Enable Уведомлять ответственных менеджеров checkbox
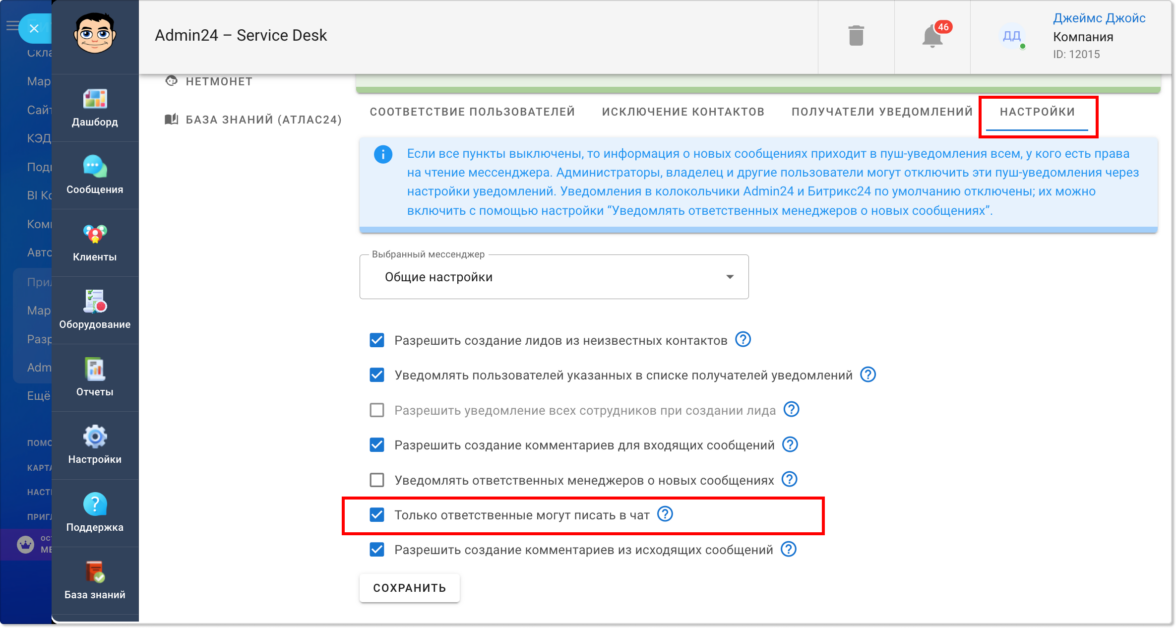The width and height of the screenshot is (1176, 628). tap(376, 479)
